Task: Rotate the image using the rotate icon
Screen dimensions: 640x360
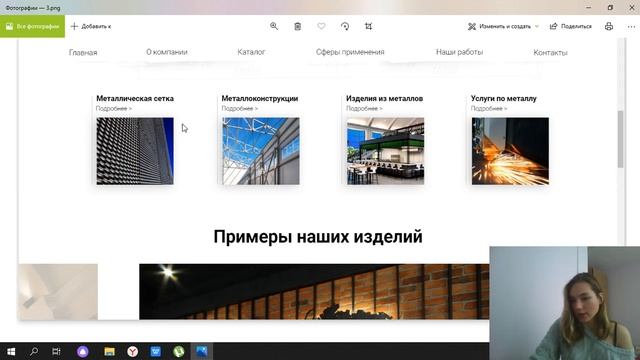Action: [x=345, y=26]
